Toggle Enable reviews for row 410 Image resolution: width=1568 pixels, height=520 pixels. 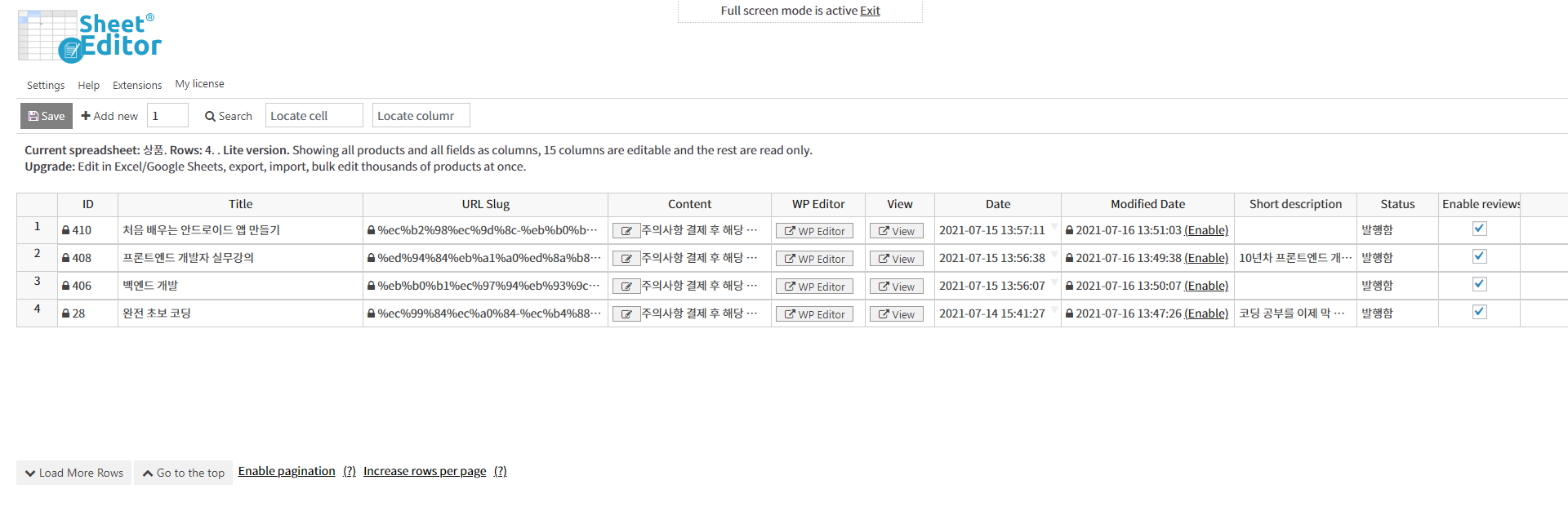(1479, 229)
